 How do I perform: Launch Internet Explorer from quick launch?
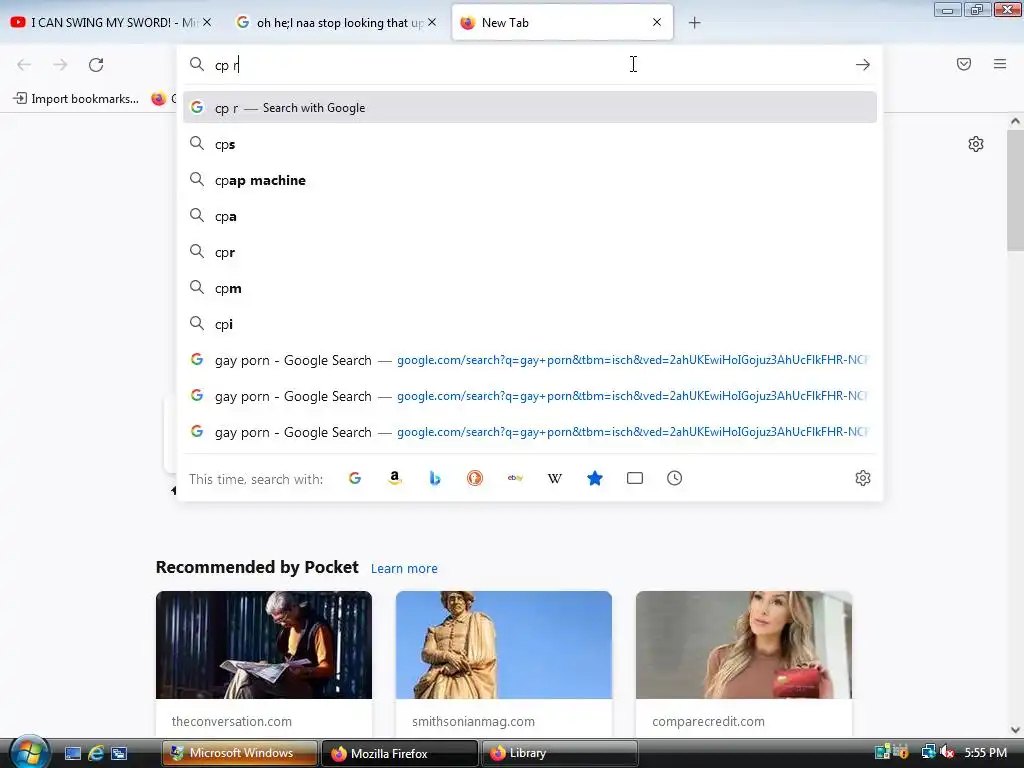(x=96, y=753)
